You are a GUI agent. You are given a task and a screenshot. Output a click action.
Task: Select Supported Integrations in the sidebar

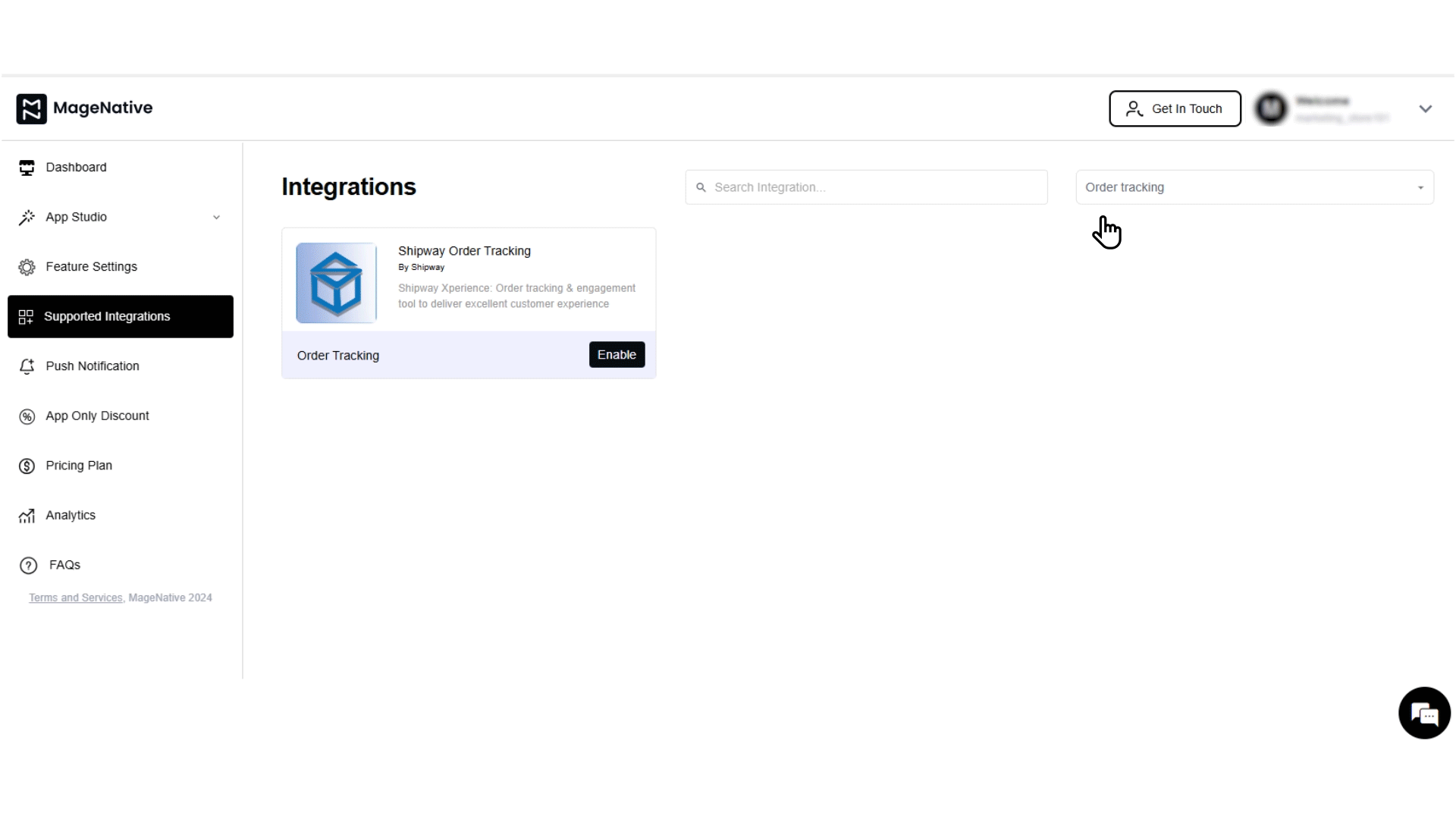click(106, 316)
